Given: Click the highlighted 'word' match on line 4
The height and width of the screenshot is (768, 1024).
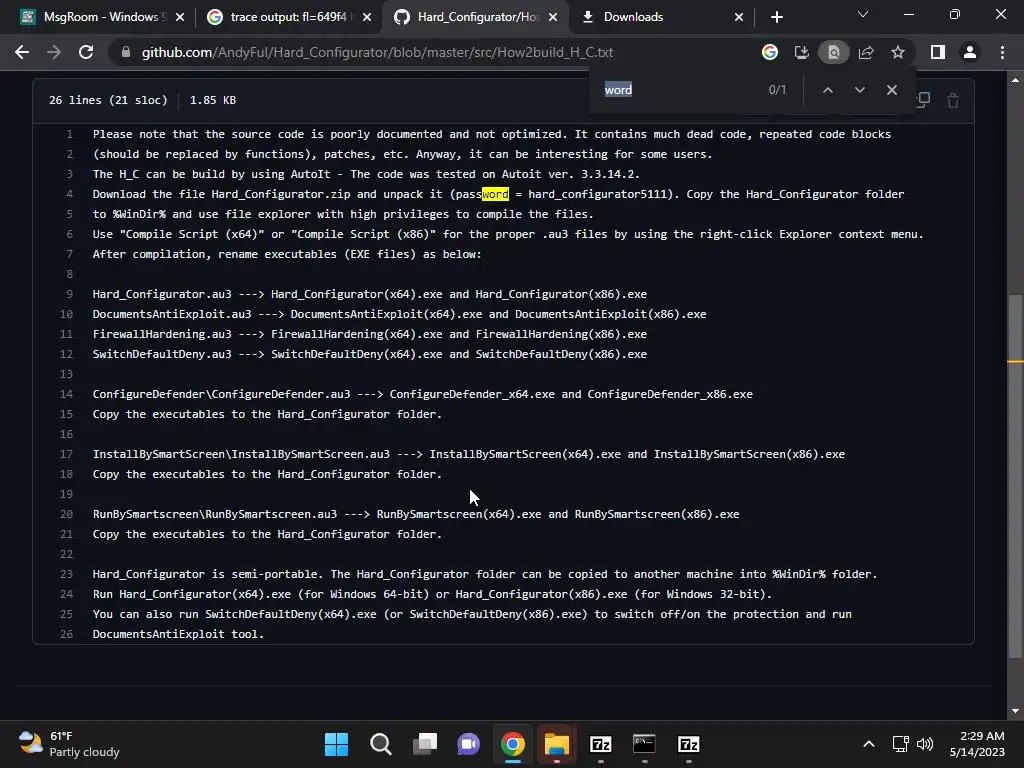Looking at the screenshot, I should pyautogui.click(x=495, y=194).
